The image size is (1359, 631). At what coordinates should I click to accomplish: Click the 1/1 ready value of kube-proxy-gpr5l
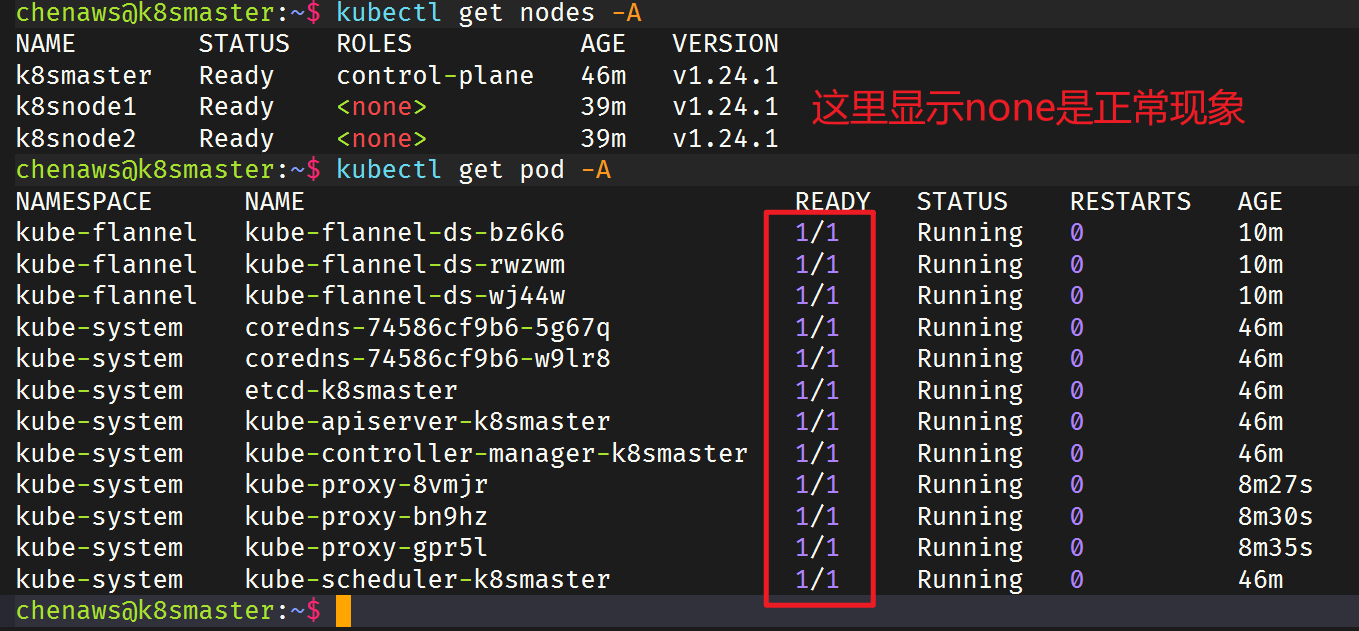(817, 548)
